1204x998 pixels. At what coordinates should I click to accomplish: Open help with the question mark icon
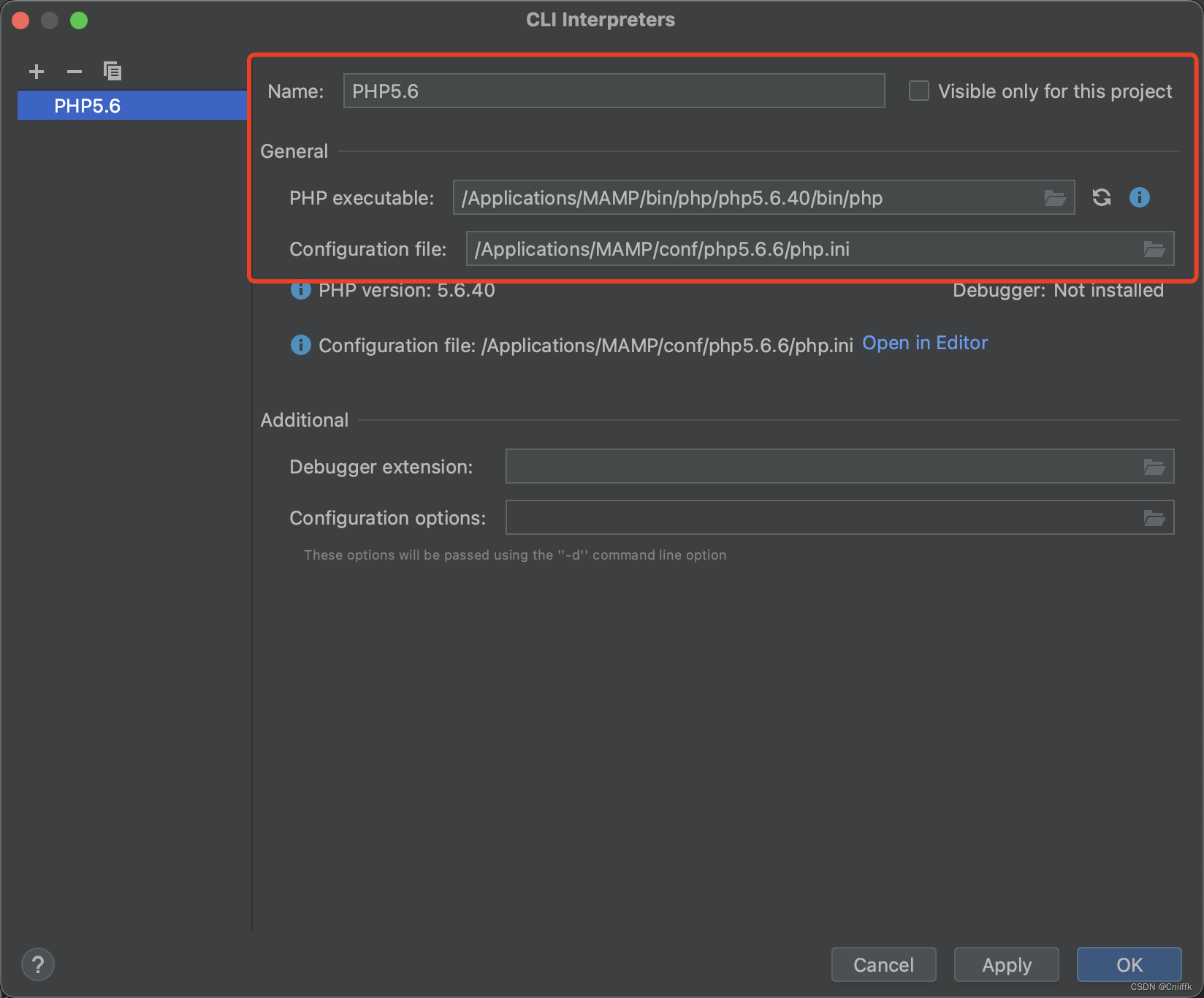point(38,964)
